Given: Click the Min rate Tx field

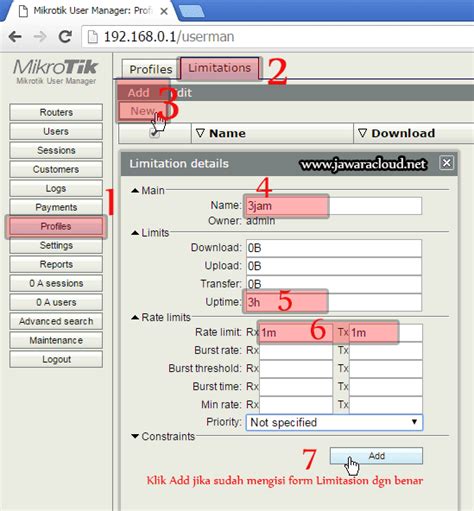Looking at the screenshot, I should [x=386, y=405].
